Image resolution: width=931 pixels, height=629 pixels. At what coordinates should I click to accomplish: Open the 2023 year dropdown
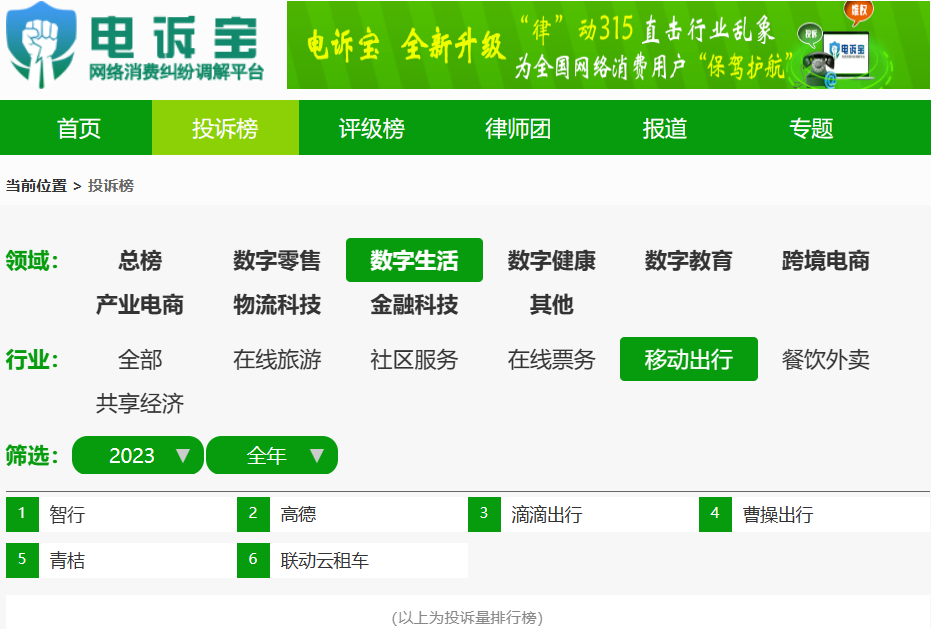(x=138, y=456)
